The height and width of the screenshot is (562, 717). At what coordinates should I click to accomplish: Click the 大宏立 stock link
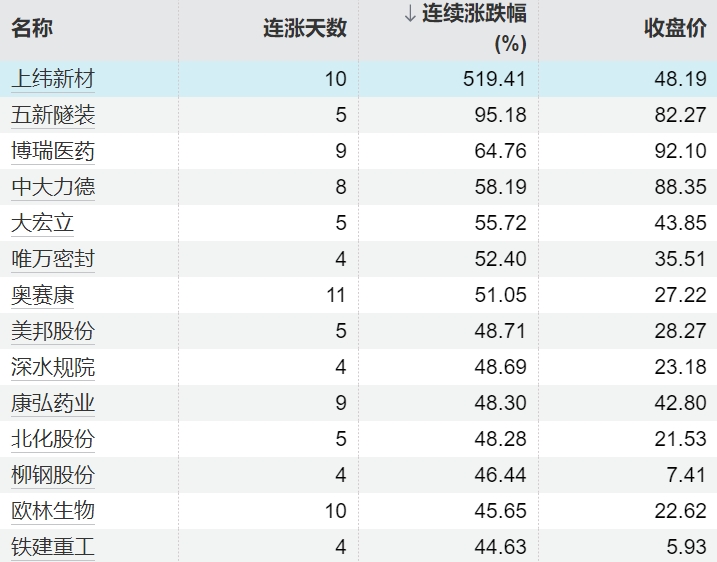pos(42,223)
